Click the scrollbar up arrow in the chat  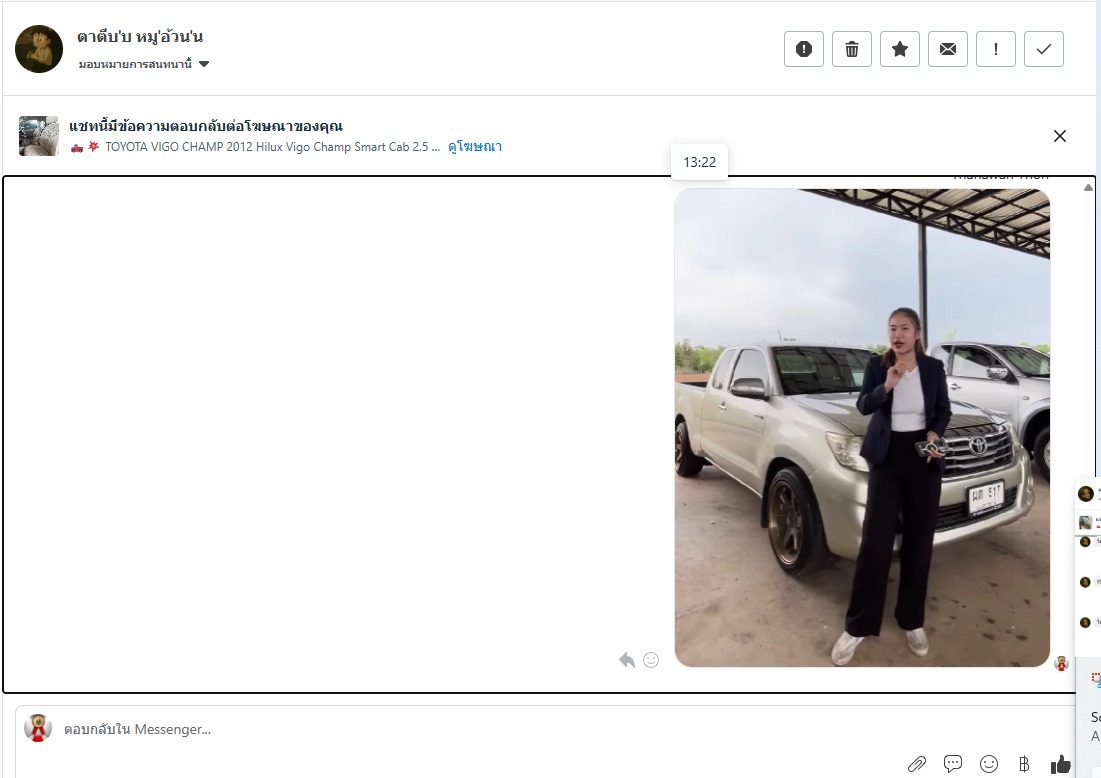[1088, 187]
